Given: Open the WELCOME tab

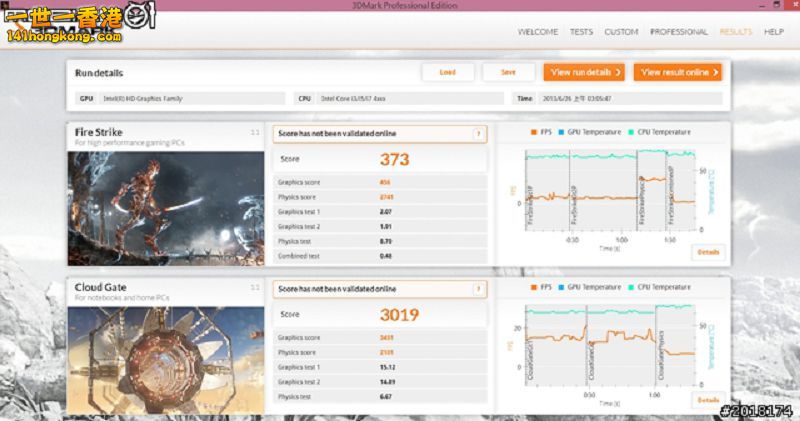Looking at the screenshot, I should click(x=538, y=32).
